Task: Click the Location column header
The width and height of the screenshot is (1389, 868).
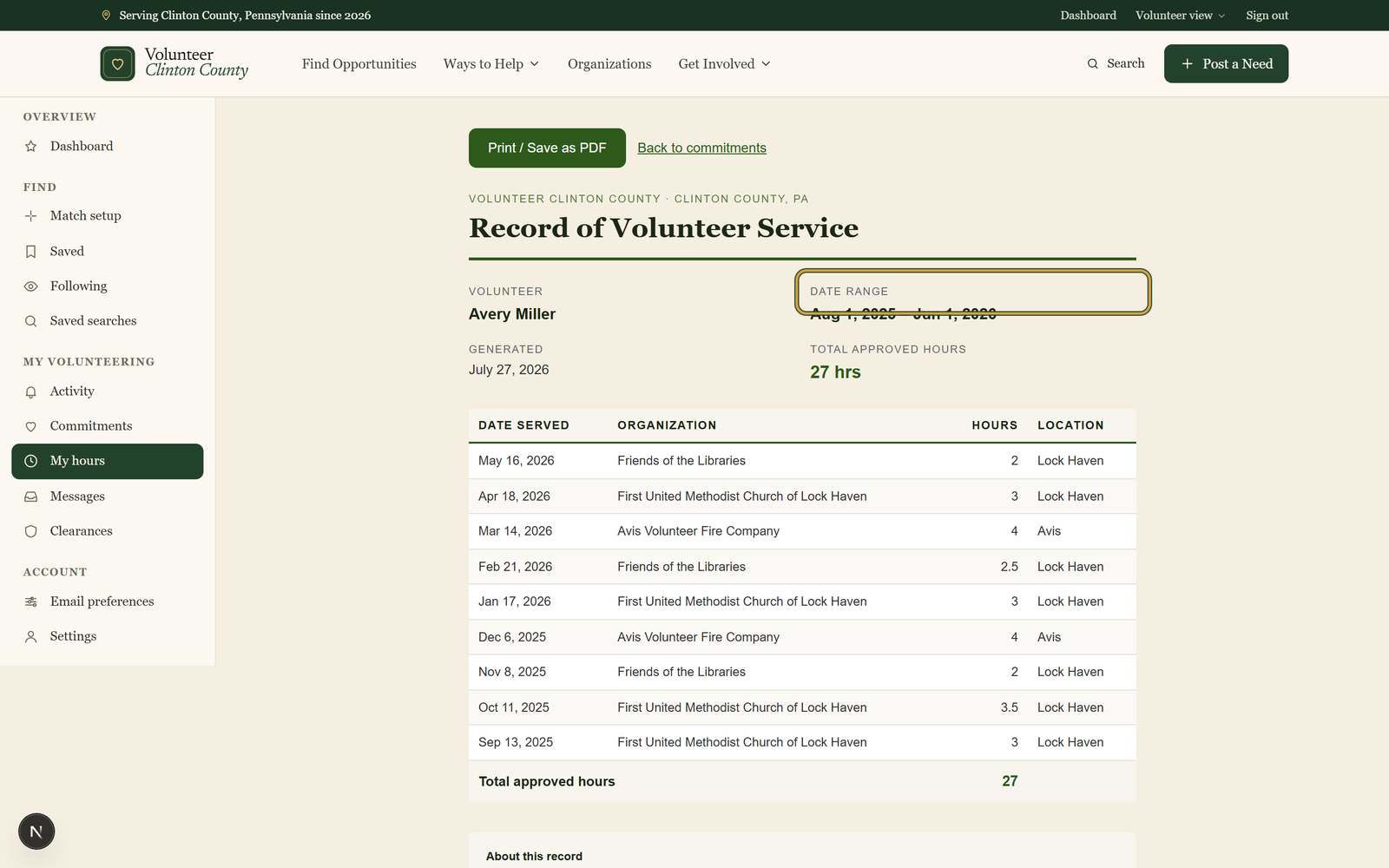Action: point(1070,425)
